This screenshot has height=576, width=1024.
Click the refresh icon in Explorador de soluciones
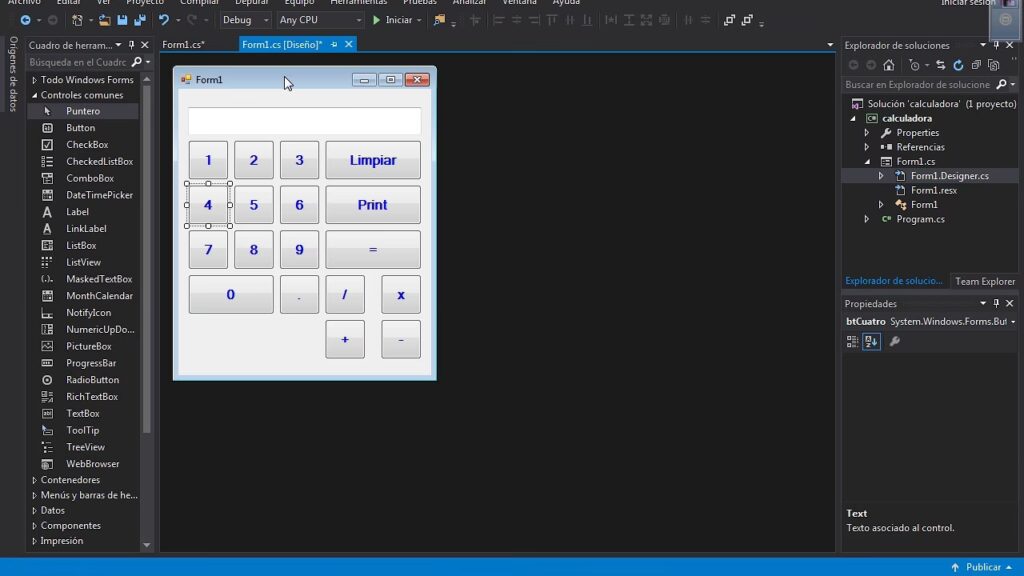pos(958,65)
